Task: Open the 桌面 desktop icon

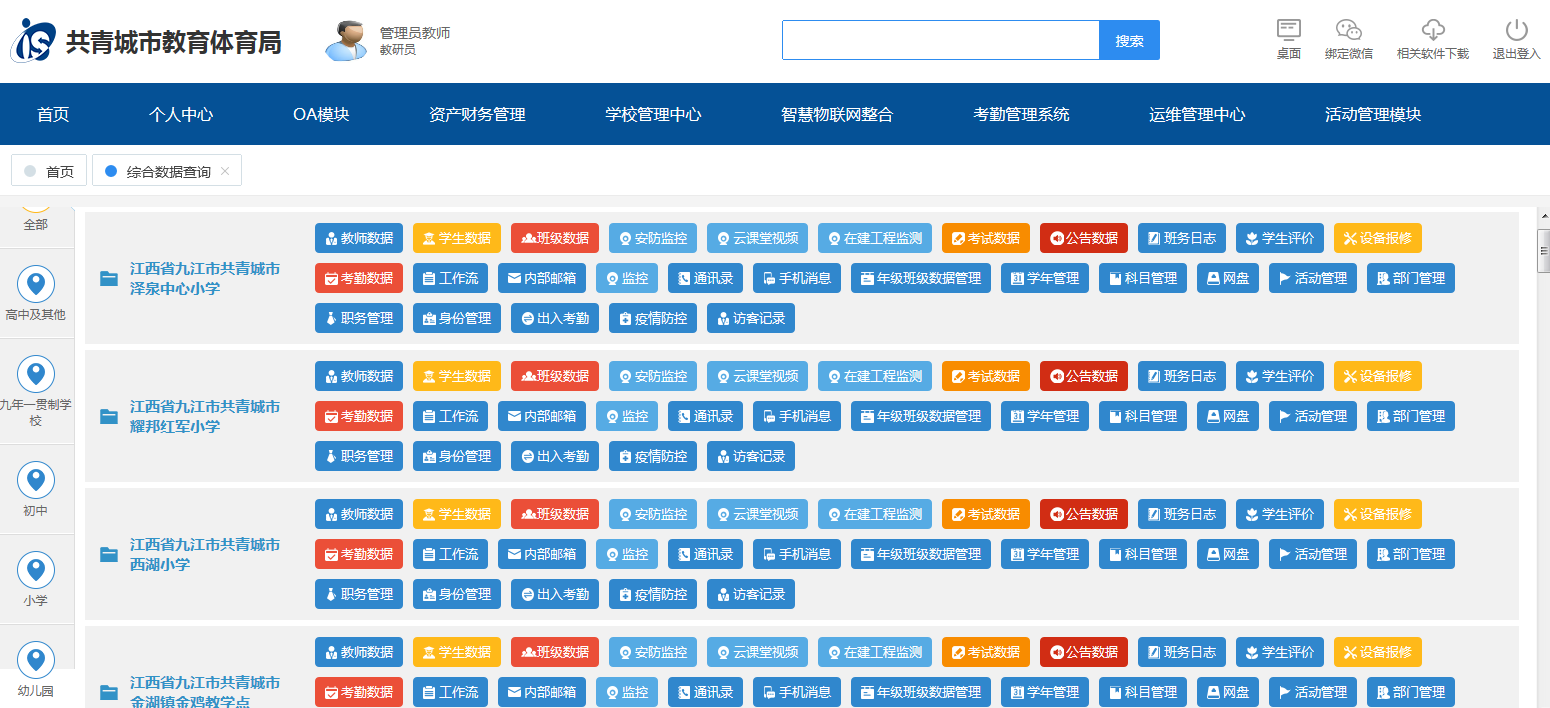Action: 1289,30
